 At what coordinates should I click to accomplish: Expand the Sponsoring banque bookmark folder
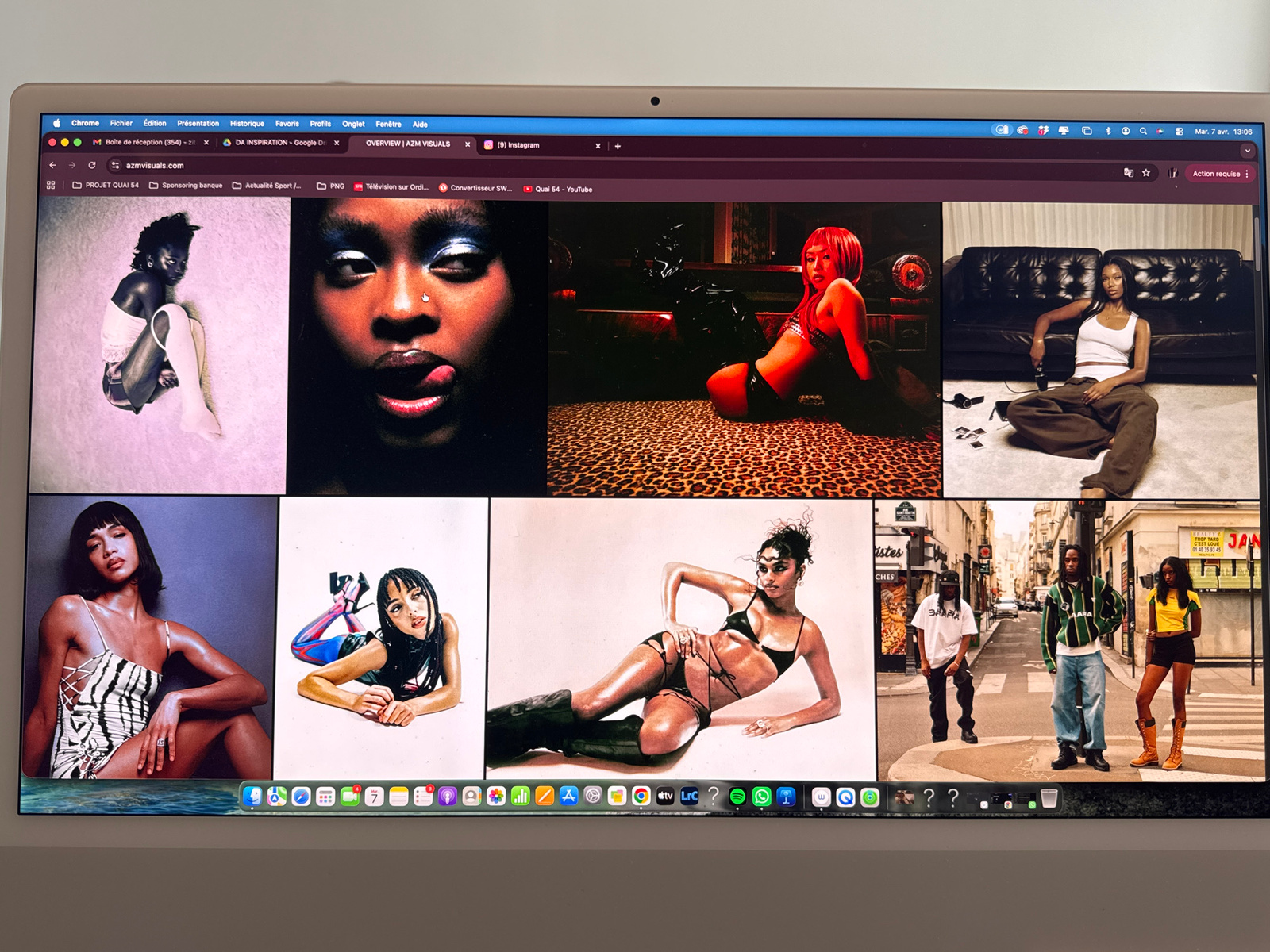pyautogui.click(x=186, y=186)
